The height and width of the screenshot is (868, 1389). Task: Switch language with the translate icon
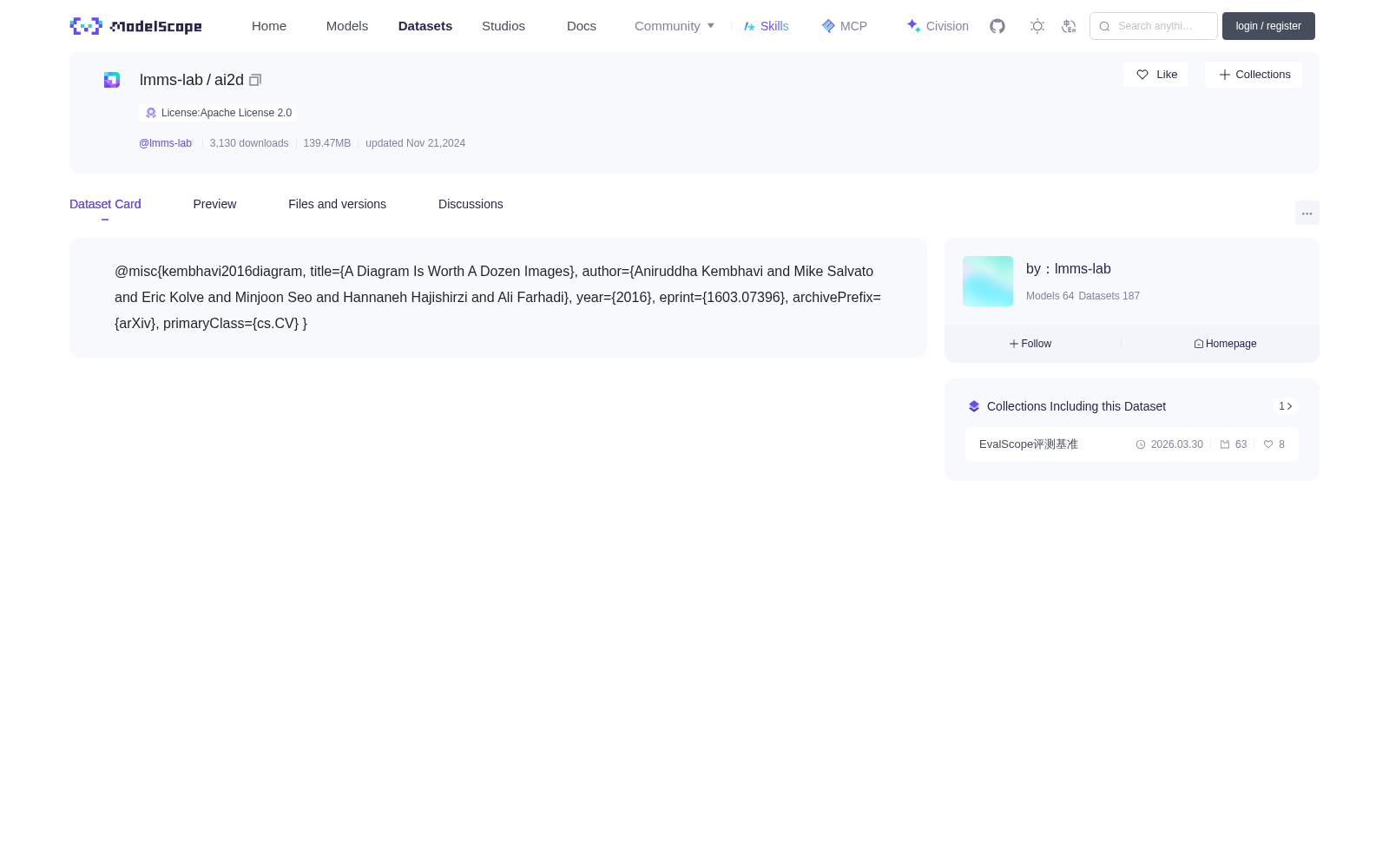tap(1070, 26)
